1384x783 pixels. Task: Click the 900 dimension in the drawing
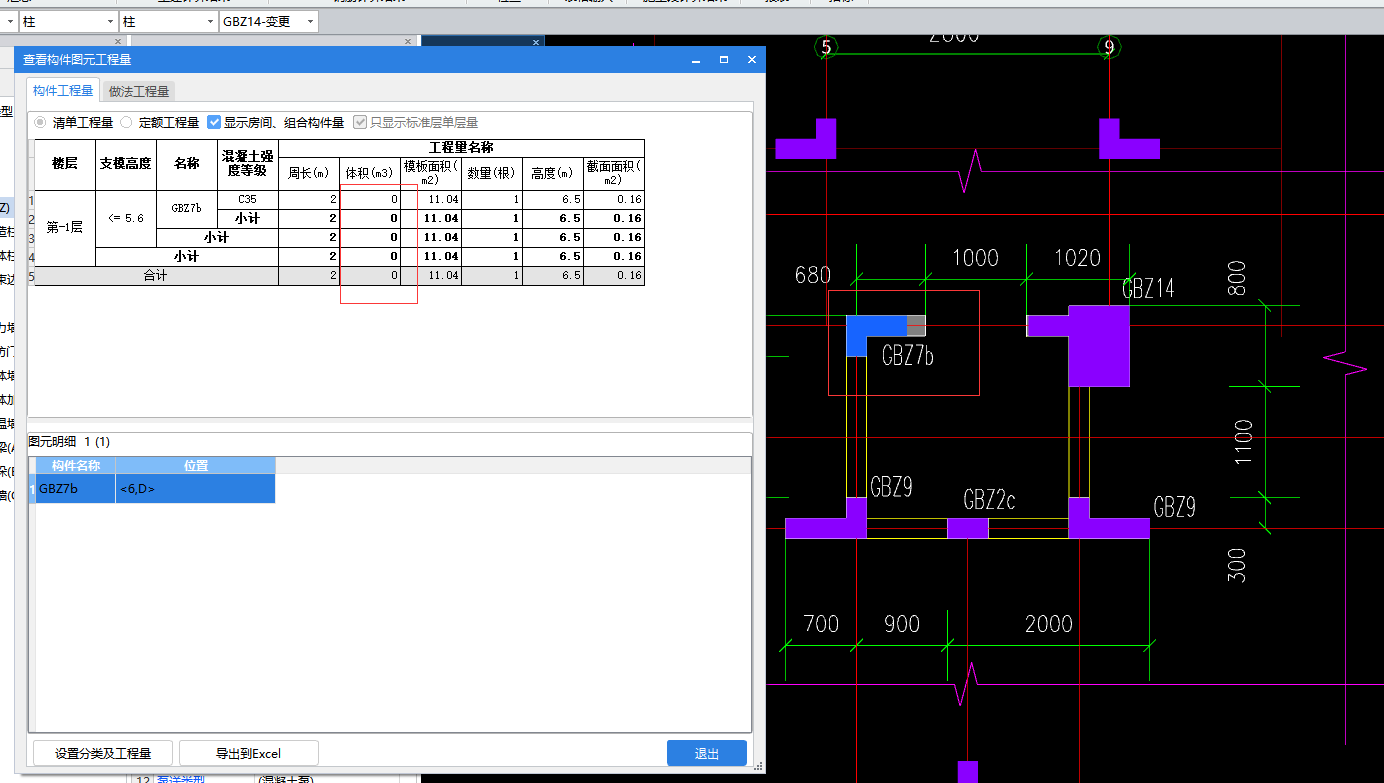click(902, 624)
